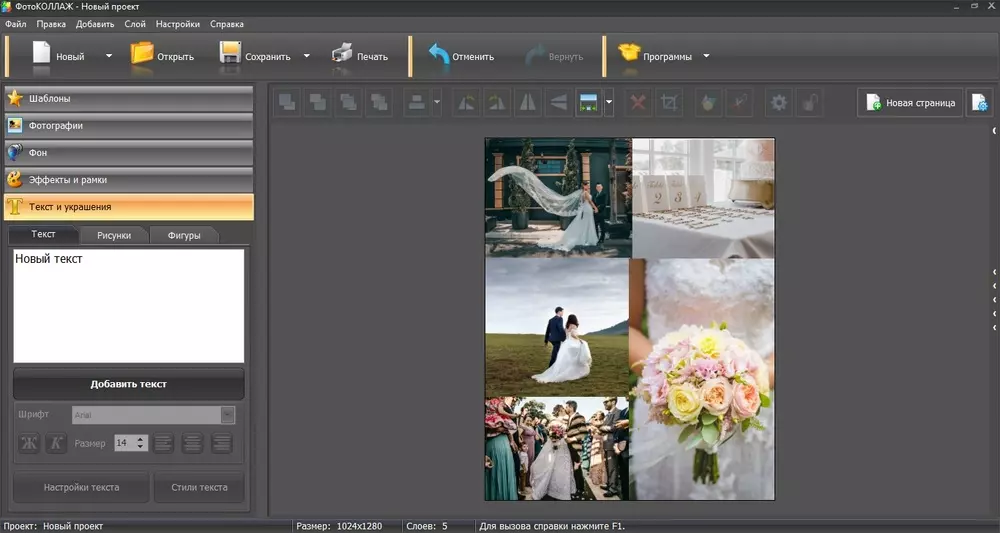Expand the Программы dropdown arrow
The height and width of the screenshot is (533, 1000).
point(706,56)
